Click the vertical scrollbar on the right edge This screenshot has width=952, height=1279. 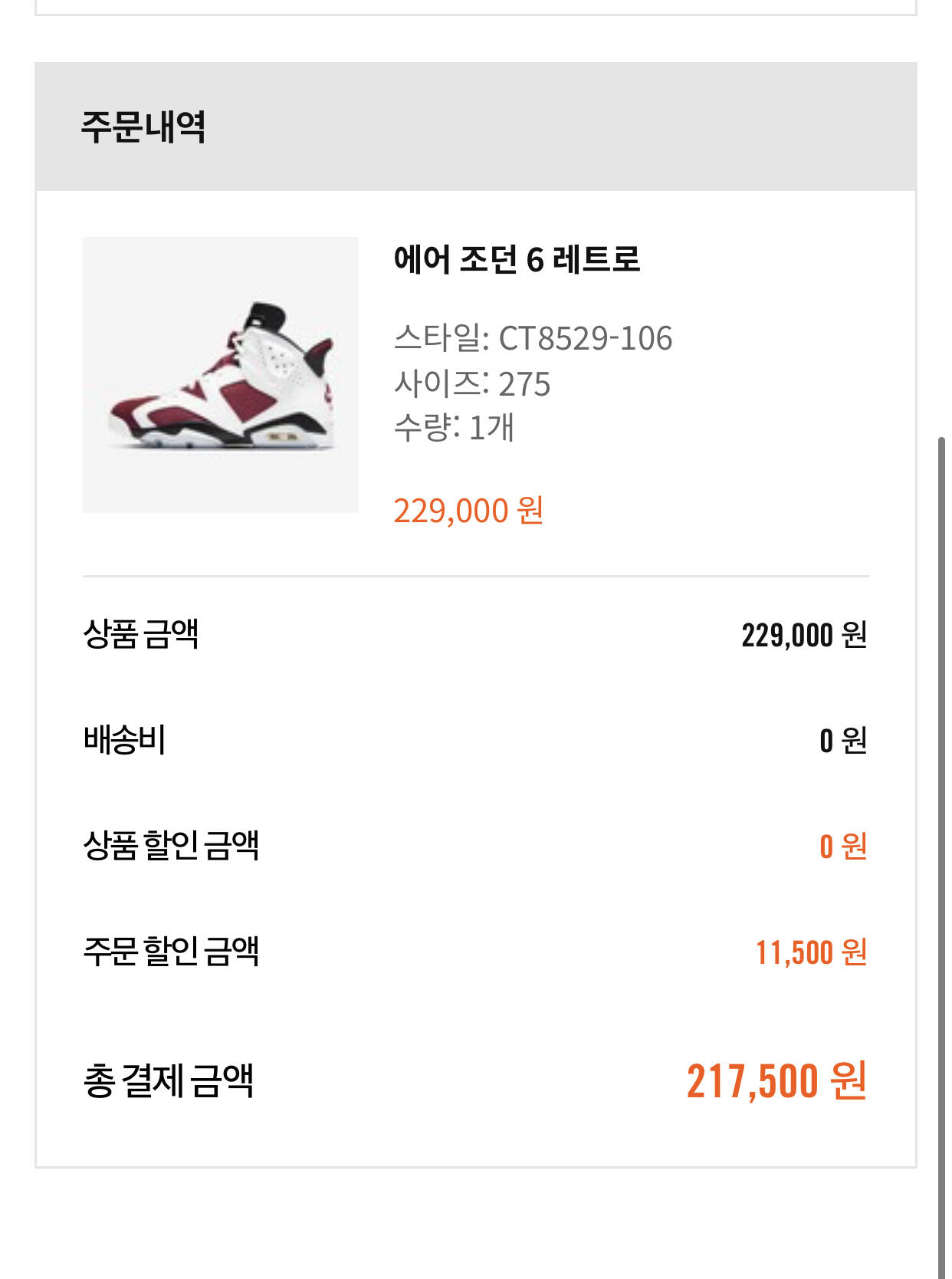click(941, 843)
